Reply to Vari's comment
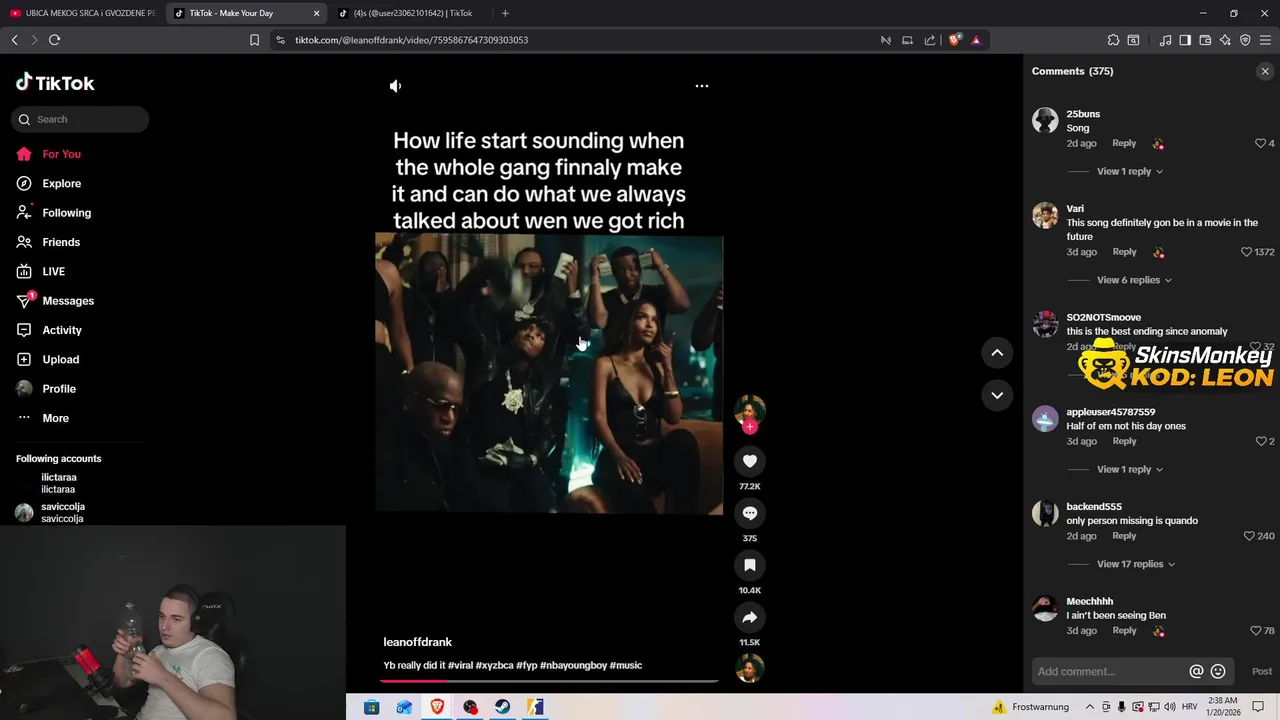 pos(1124,252)
